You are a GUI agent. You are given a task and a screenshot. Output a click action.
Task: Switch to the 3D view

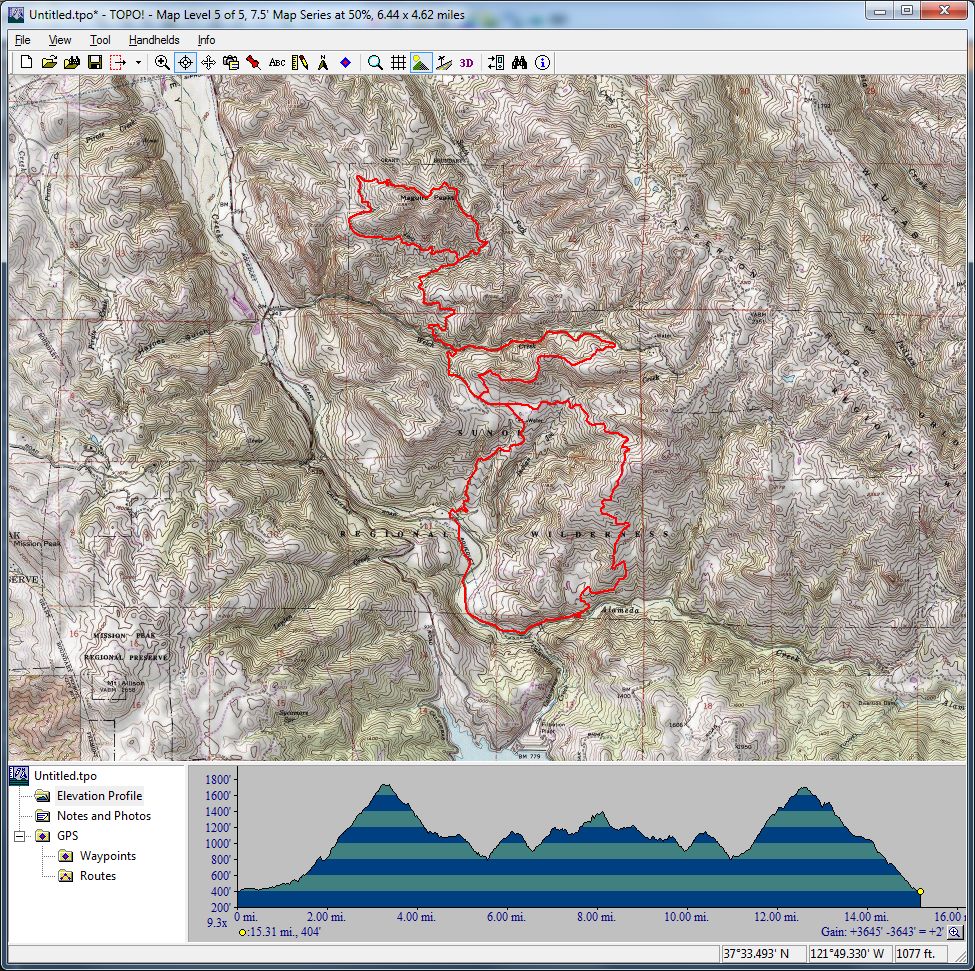pos(466,62)
